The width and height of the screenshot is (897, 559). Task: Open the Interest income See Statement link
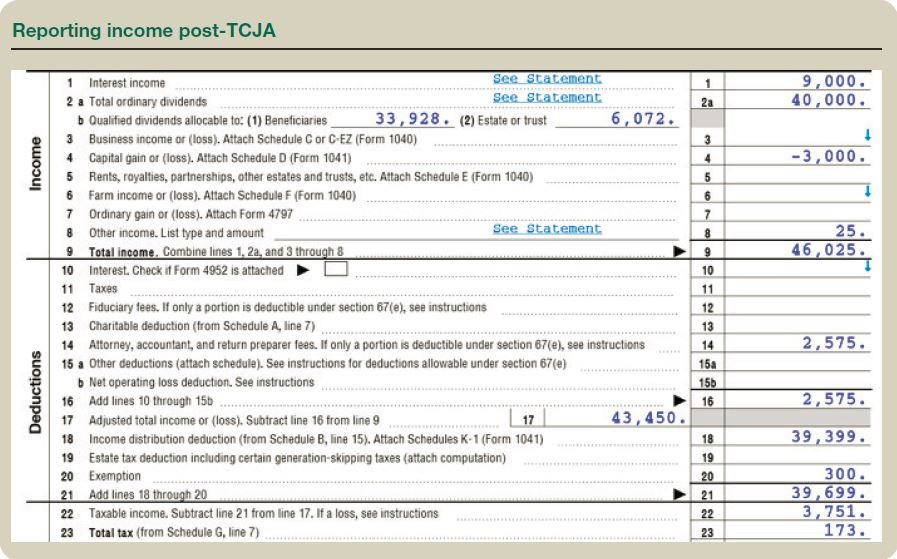(547, 78)
